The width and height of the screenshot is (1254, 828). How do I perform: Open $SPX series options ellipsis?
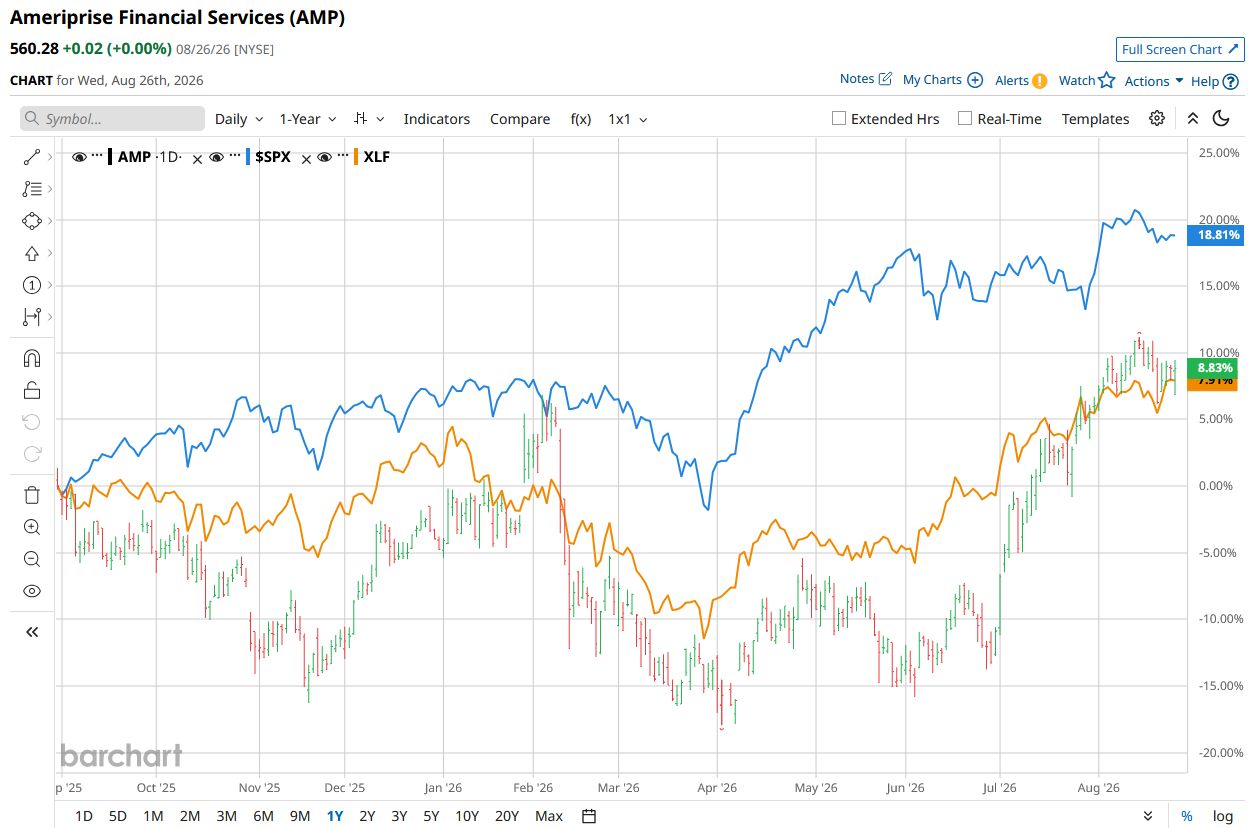[x=236, y=155]
